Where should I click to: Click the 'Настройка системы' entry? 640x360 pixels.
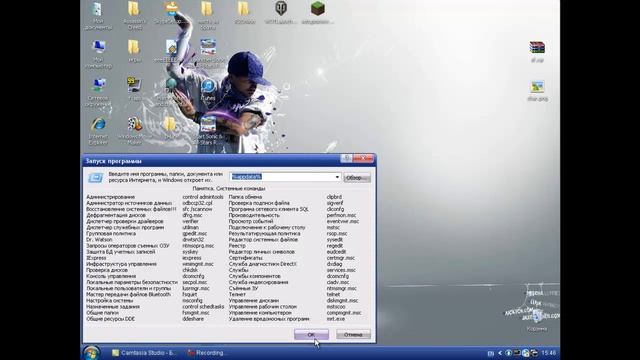[109, 300]
